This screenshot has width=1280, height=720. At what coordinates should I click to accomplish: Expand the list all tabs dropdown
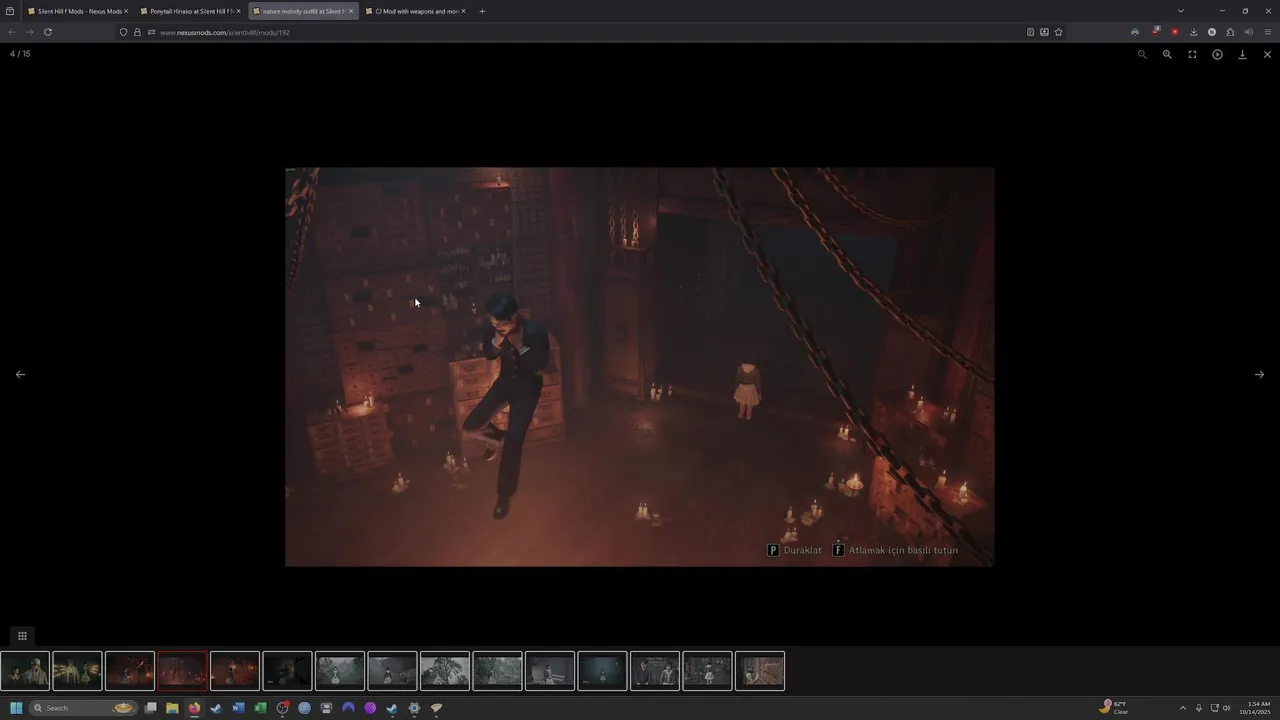pyautogui.click(x=1181, y=11)
